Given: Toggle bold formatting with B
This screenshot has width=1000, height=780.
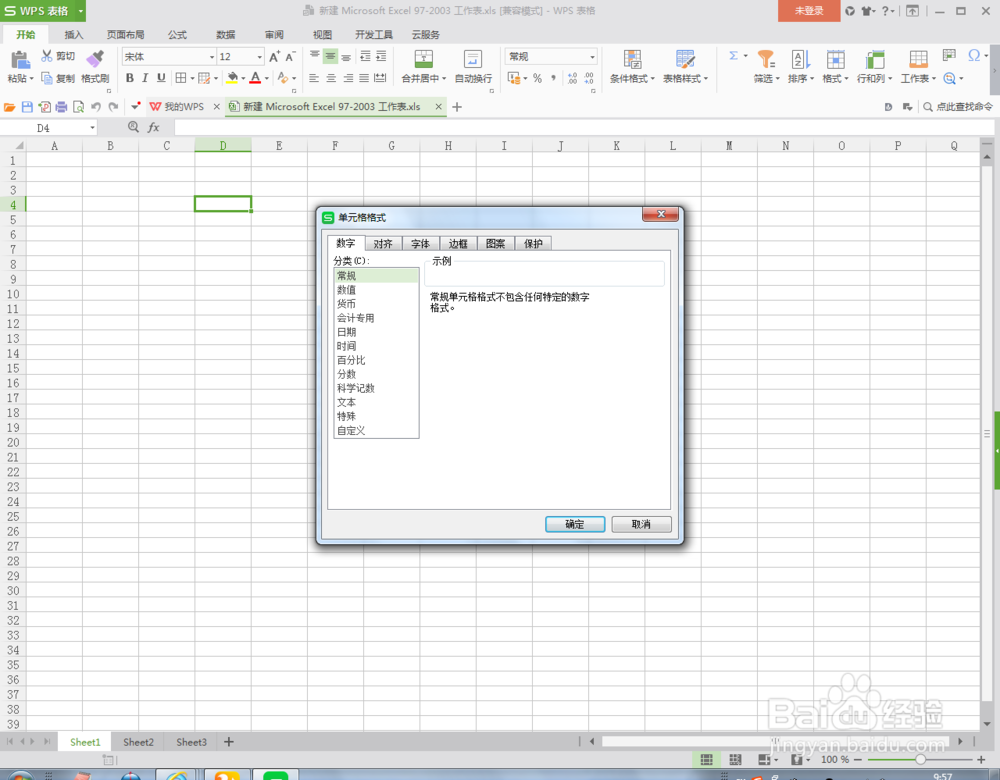Looking at the screenshot, I should (129, 78).
